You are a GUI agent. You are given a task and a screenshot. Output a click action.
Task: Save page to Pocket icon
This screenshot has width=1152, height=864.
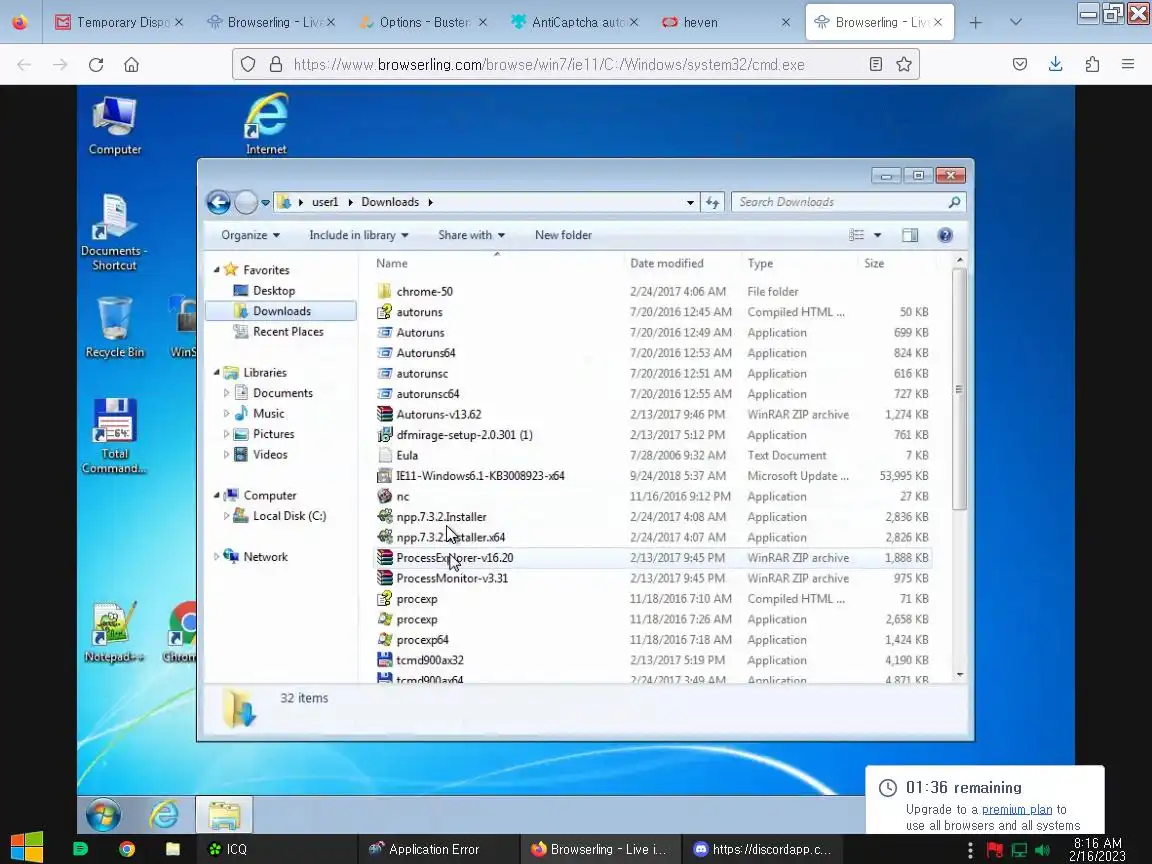tap(1019, 65)
